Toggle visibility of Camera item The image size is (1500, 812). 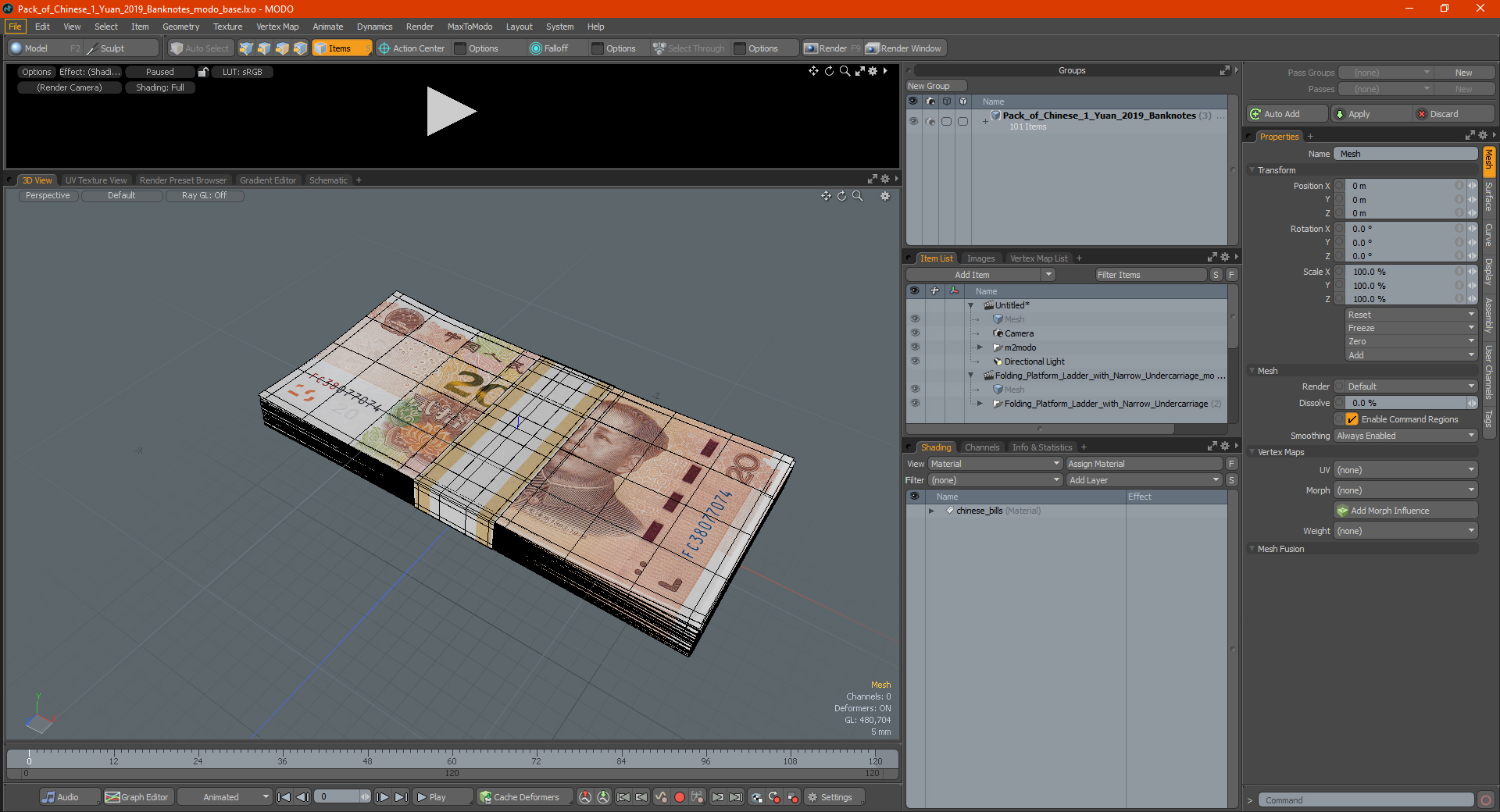pyautogui.click(x=914, y=333)
